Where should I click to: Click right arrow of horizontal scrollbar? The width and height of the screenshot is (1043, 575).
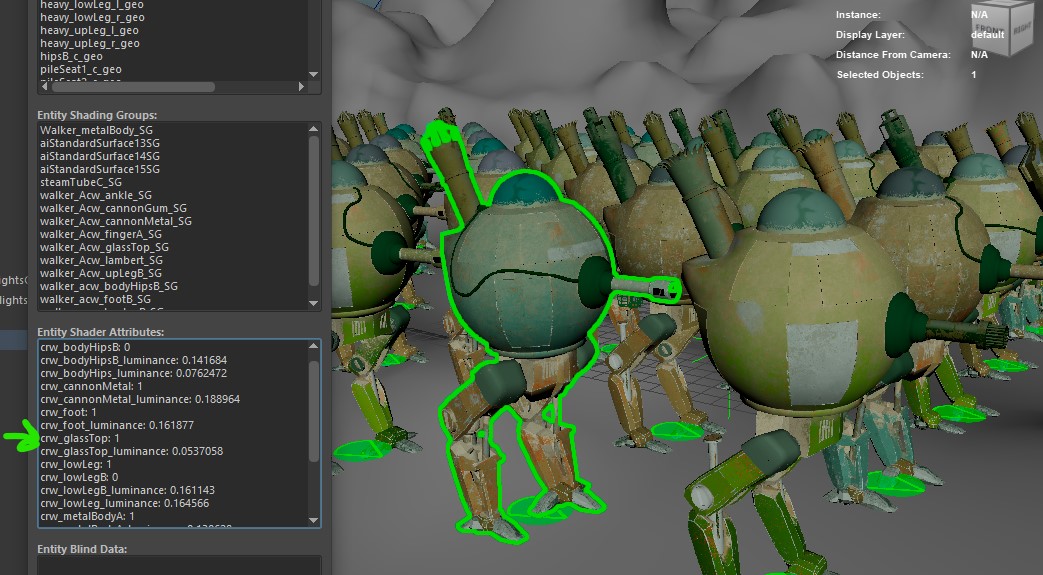pos(301,87)
